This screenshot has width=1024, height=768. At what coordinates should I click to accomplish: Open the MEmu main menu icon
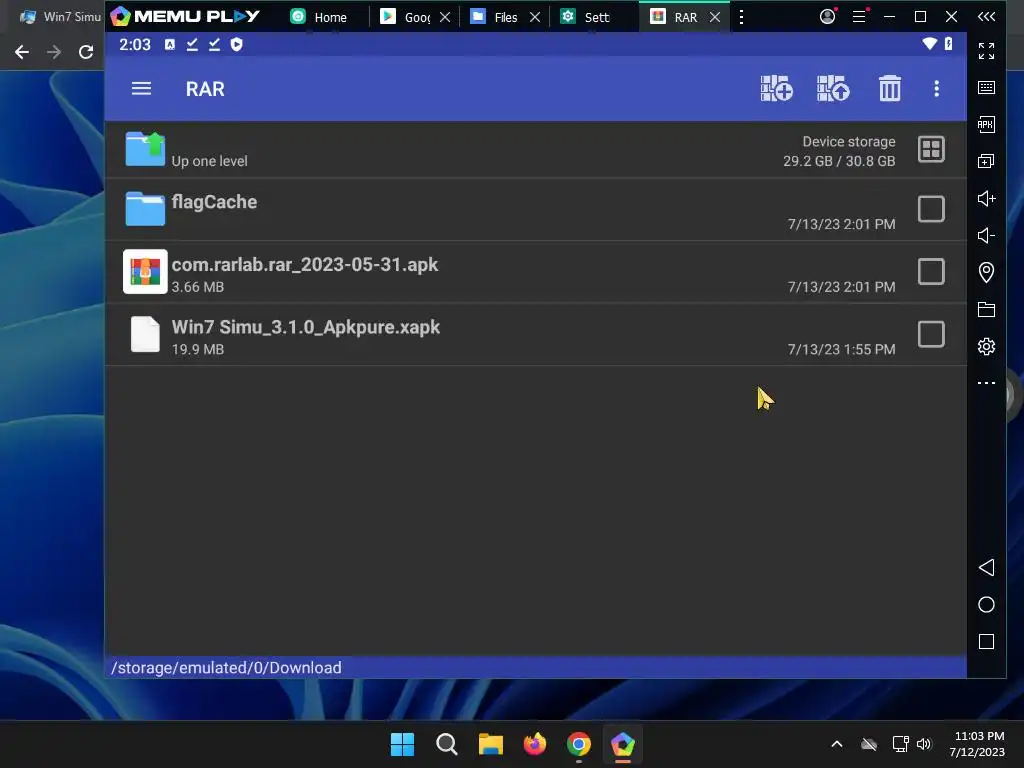point(859,16)
